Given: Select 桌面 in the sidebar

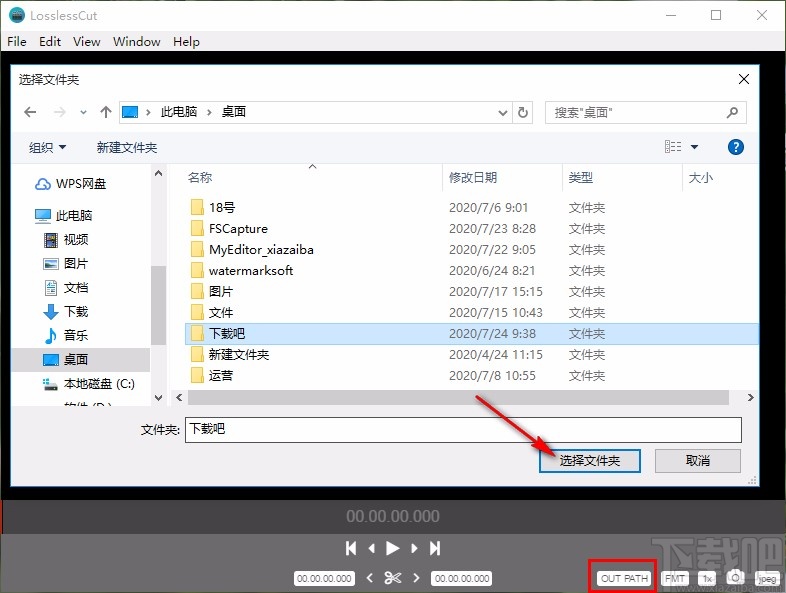Looking at the screenshot, I should pyautogui.click(x=80, y=359).
